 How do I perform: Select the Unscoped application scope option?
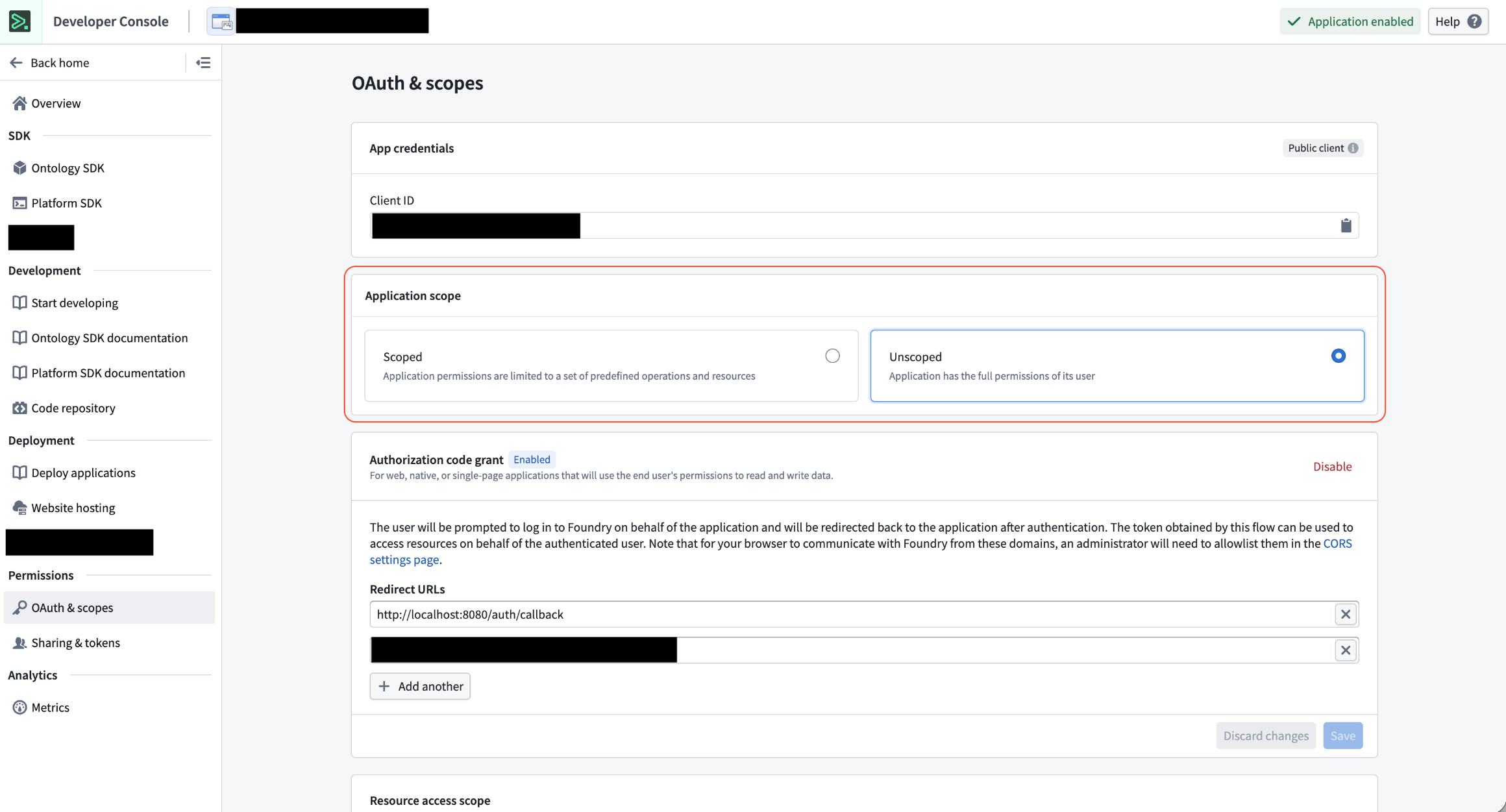click(x=1338, y=356)
